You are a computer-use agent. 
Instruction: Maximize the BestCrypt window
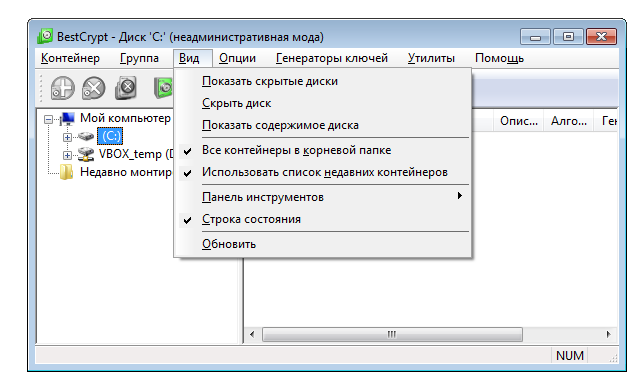pyautogui.click(x=568, y=37)
